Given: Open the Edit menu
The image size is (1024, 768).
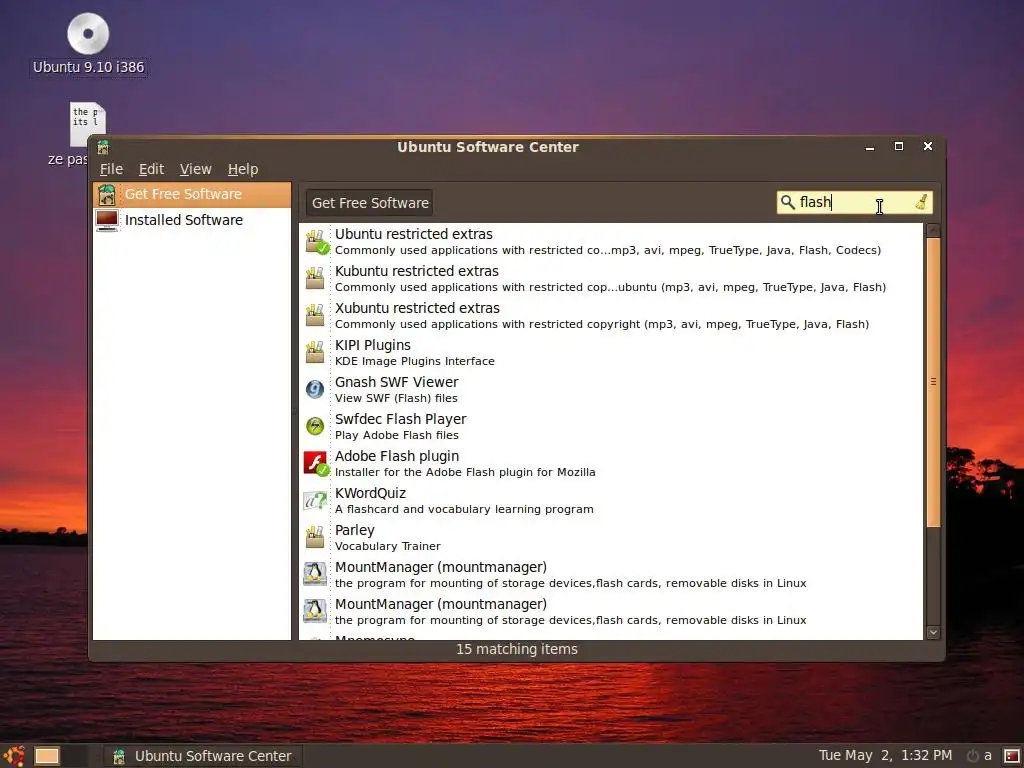Looking at the screenshot, I should pyautogui.click(x=151, y=169).
